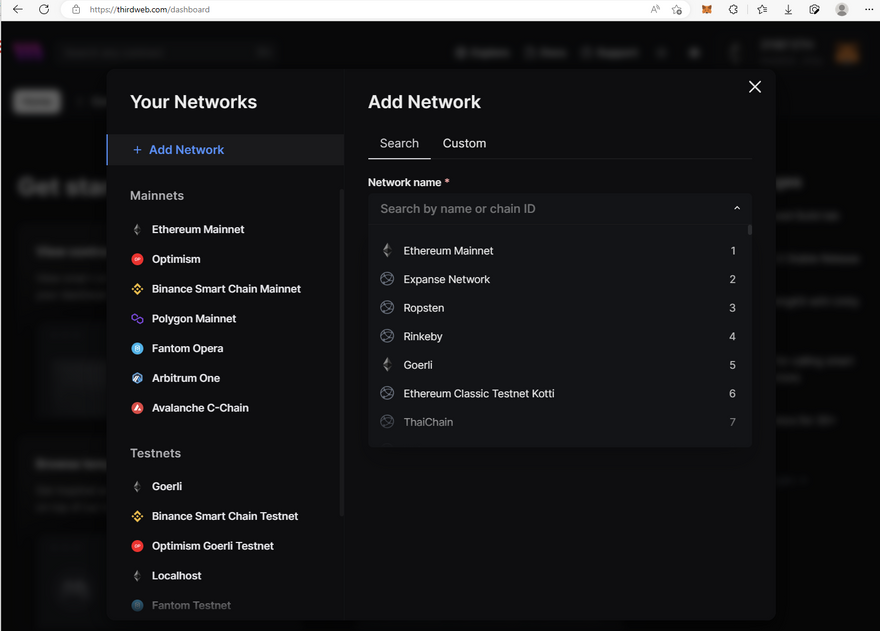Image resolution: width=880 pixels, height=631 pixels.
Task: Add page to favorites star icon
Action: (677, 10)
